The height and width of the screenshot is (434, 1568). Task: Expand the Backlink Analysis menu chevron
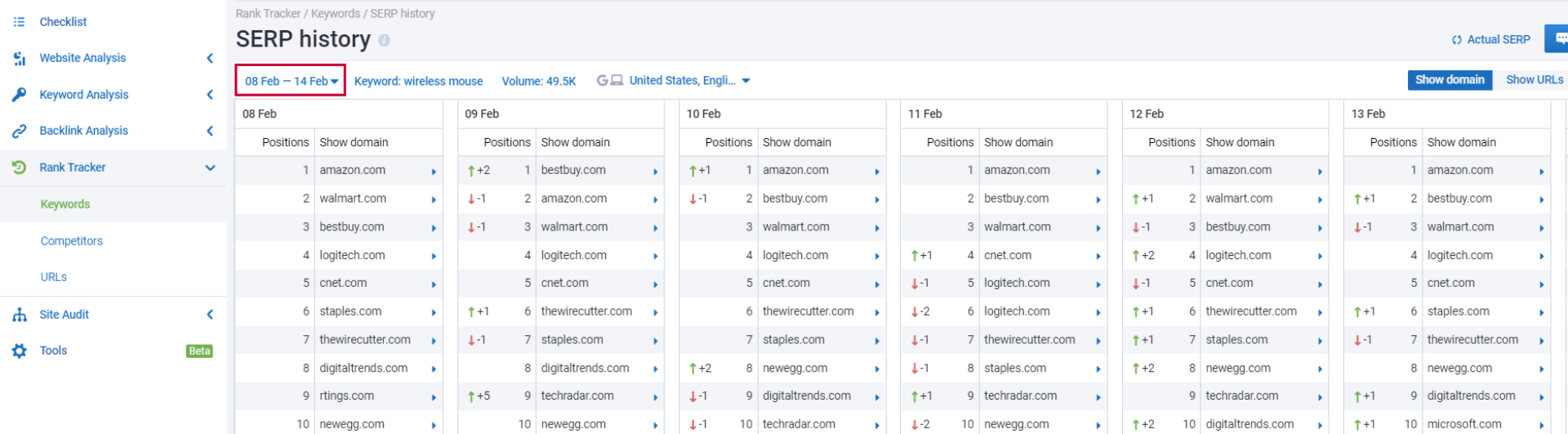(210, 131)
